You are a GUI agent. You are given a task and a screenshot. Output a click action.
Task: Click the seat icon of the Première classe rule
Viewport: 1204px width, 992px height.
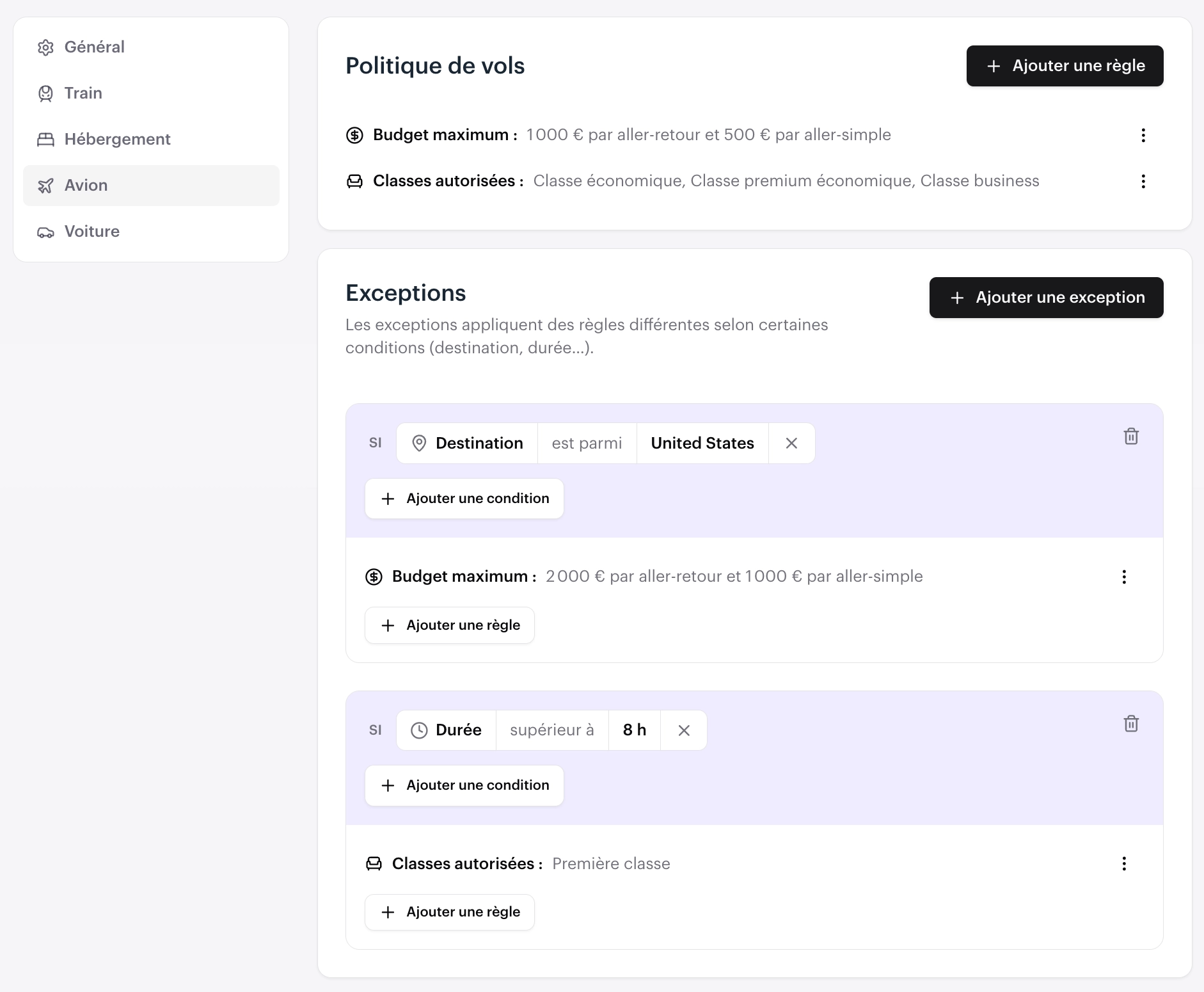[x=374, y=864]
